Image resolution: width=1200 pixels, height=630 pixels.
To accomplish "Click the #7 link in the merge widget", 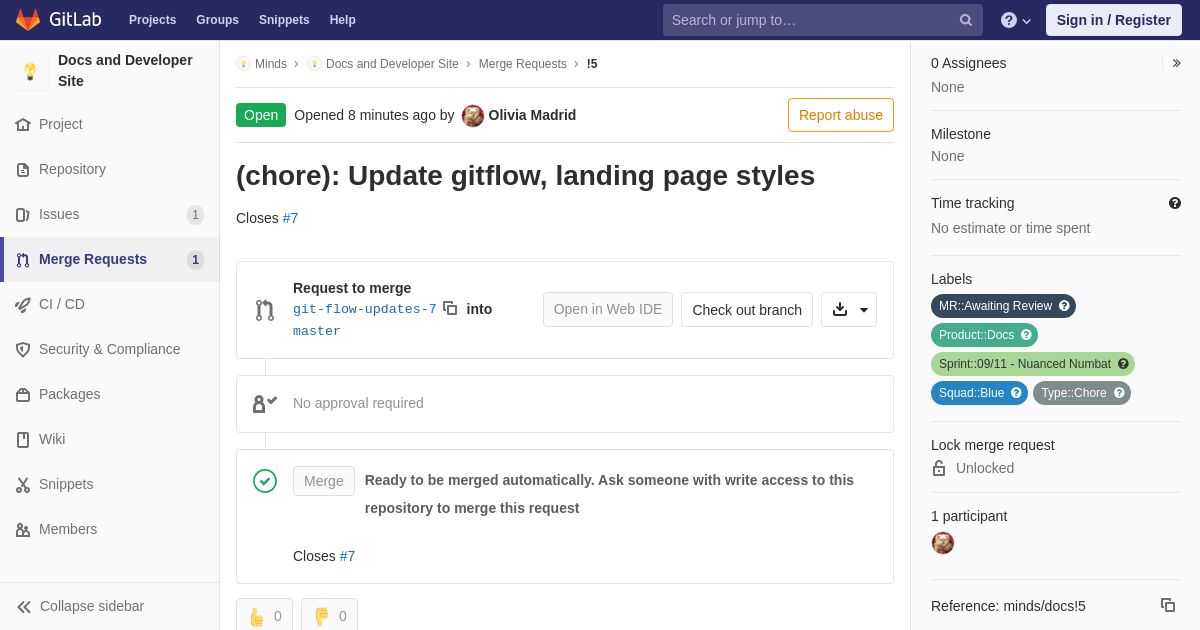I will pos(347,556).
